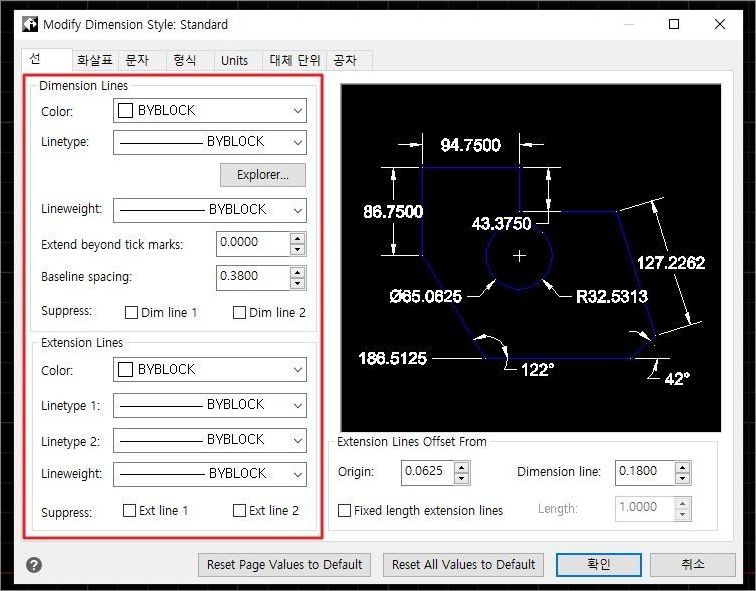Increase Baseline spacing value
This screenshot has height=591, width=756.
tap(297, 272)
